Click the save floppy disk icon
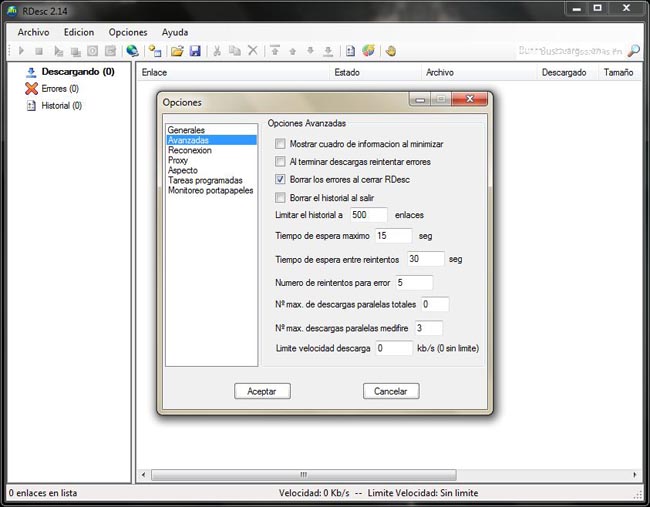This screenshot has height=507, width=650. pyautogui.click(x=195, y=51)
